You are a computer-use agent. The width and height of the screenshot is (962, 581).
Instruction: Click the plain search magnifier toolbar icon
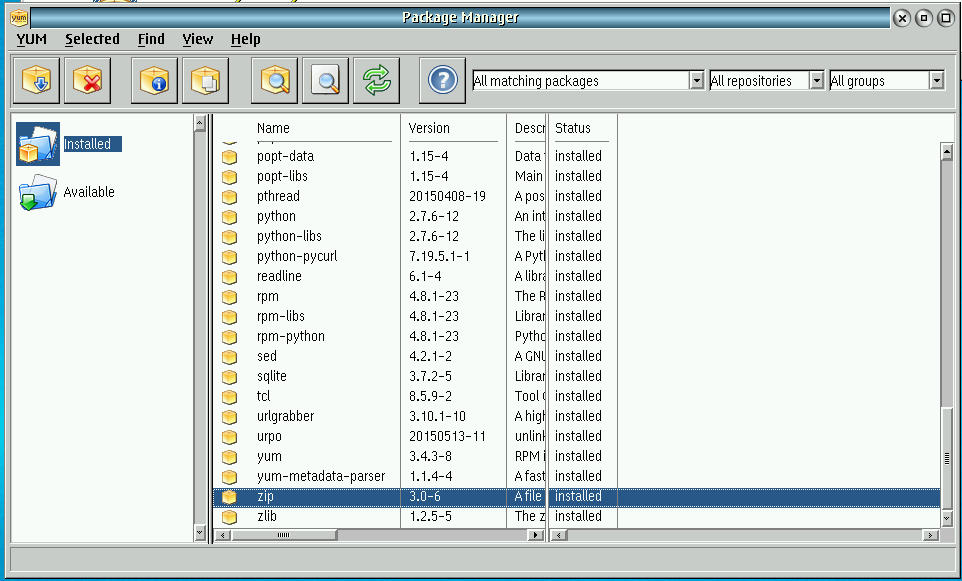(326, 81)
